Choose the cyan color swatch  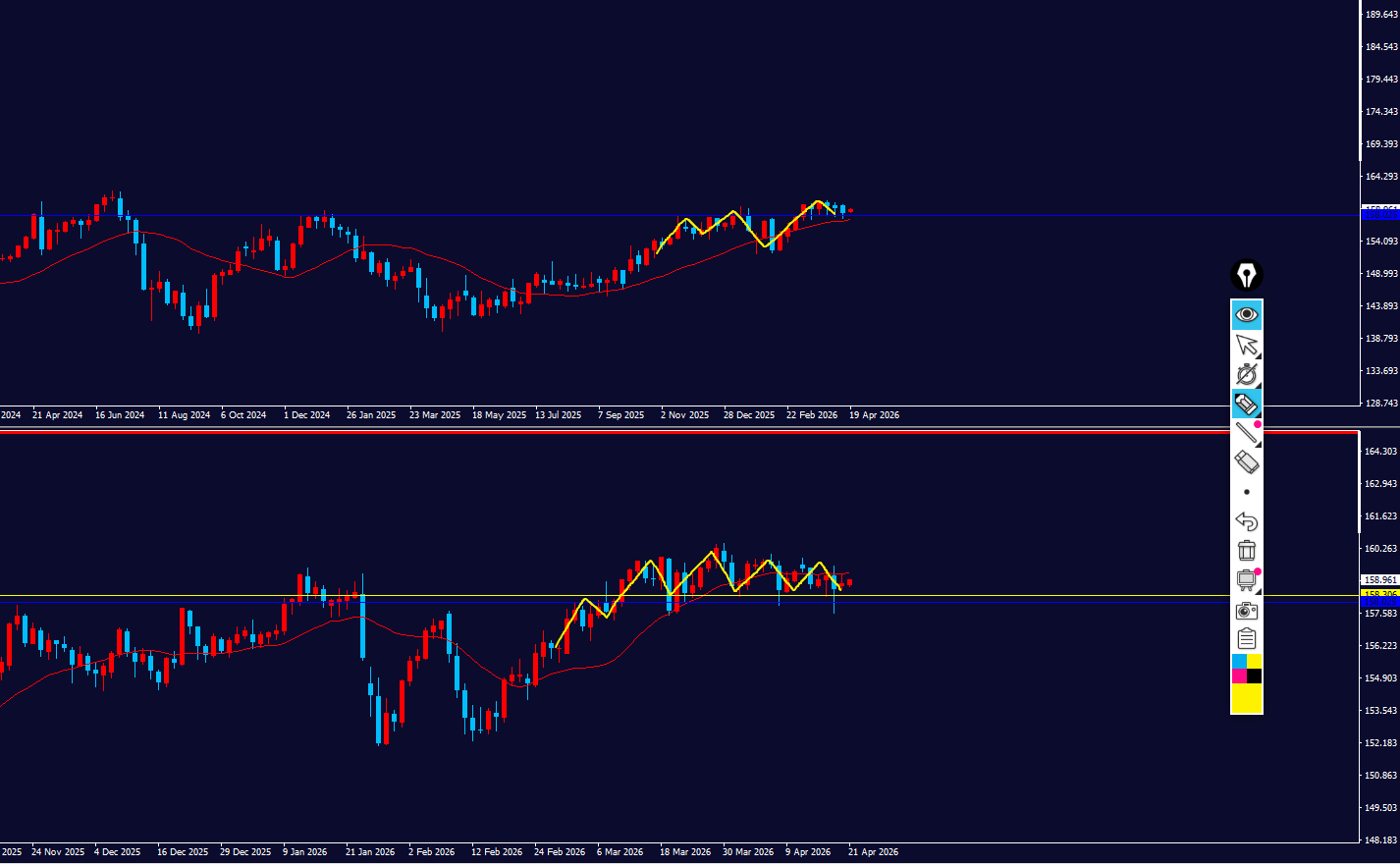[x=1239, y=662]
